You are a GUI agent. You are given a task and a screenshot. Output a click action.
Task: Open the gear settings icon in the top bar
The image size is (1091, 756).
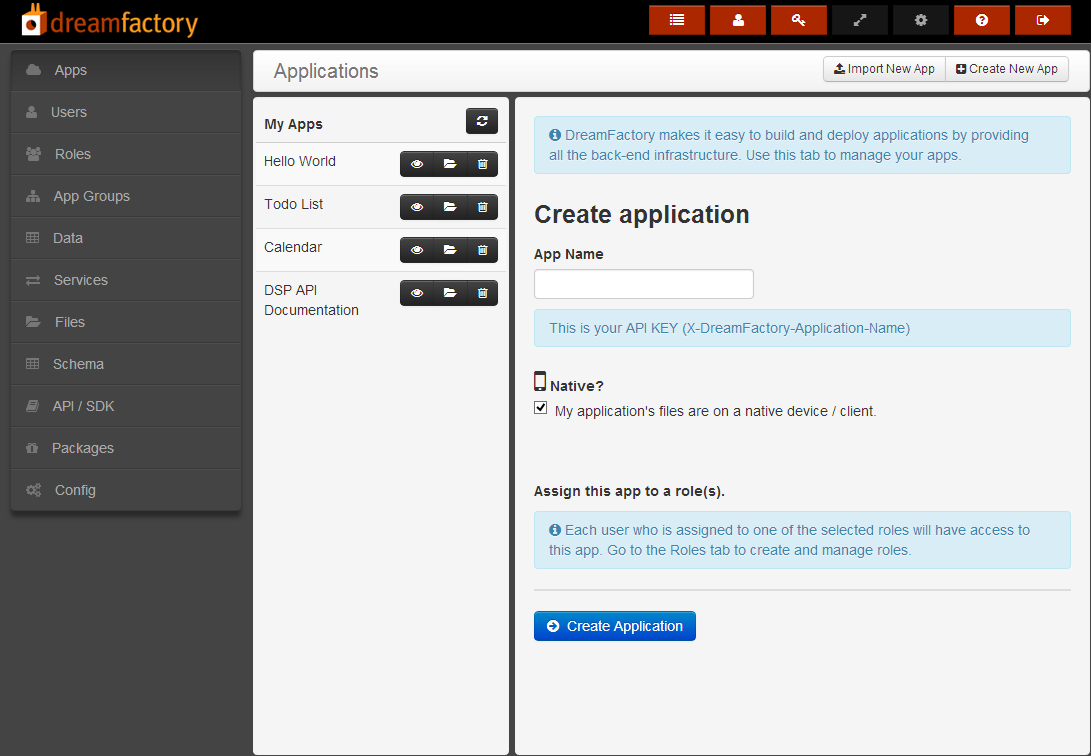[921, 20]
